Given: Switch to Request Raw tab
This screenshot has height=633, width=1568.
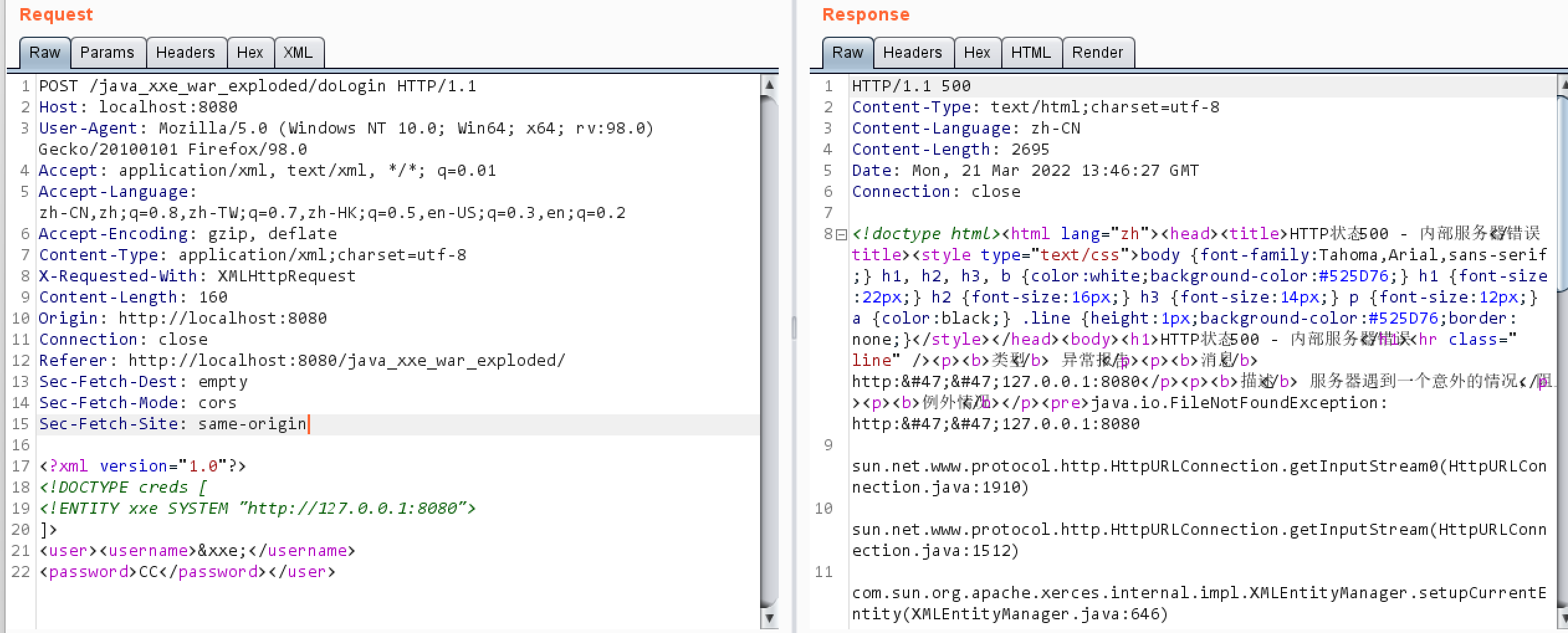Looking at the screenshot, I should click(45, 53).
